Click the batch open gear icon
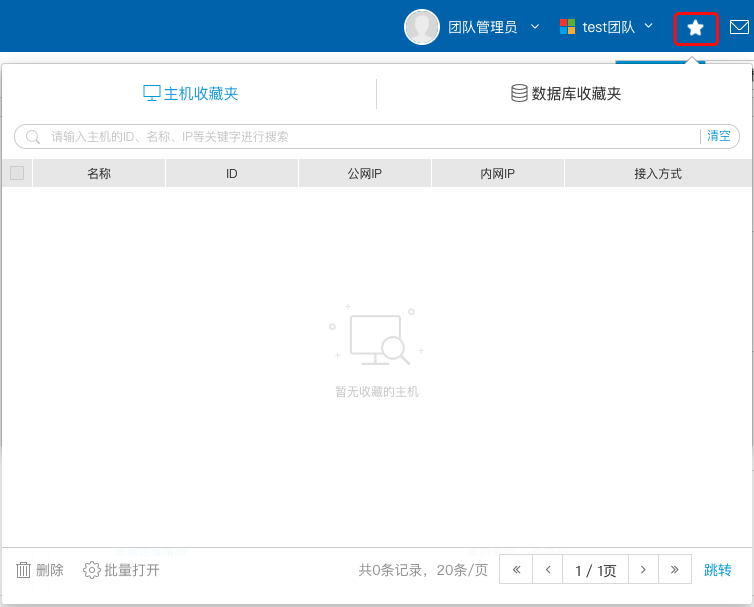 click(x=92, y=570)
